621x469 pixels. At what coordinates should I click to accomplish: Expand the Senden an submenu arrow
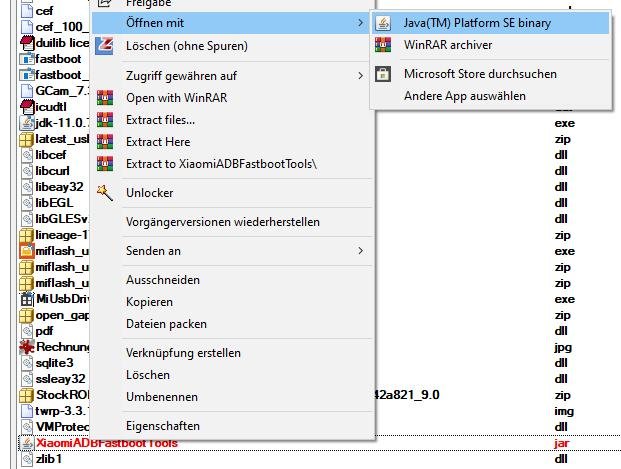click(x=360, y=251)
